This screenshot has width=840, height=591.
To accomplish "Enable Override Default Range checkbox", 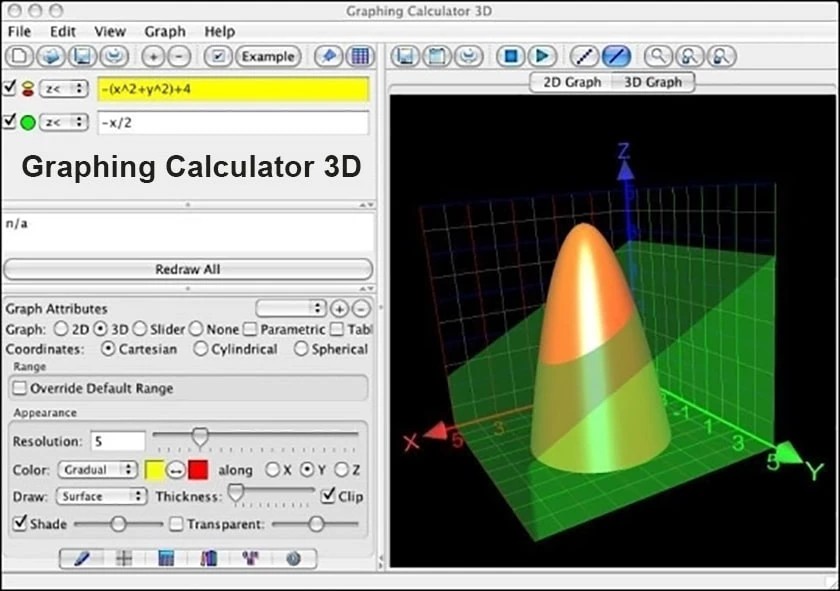I will tap(20, 388).
